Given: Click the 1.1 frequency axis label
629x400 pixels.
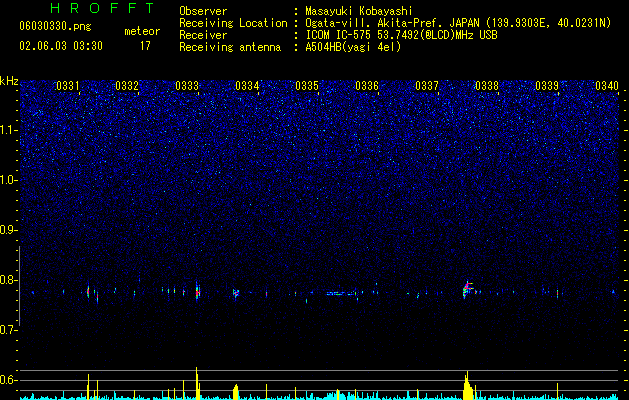Looking at the screenshot, I should click(9, 130).
